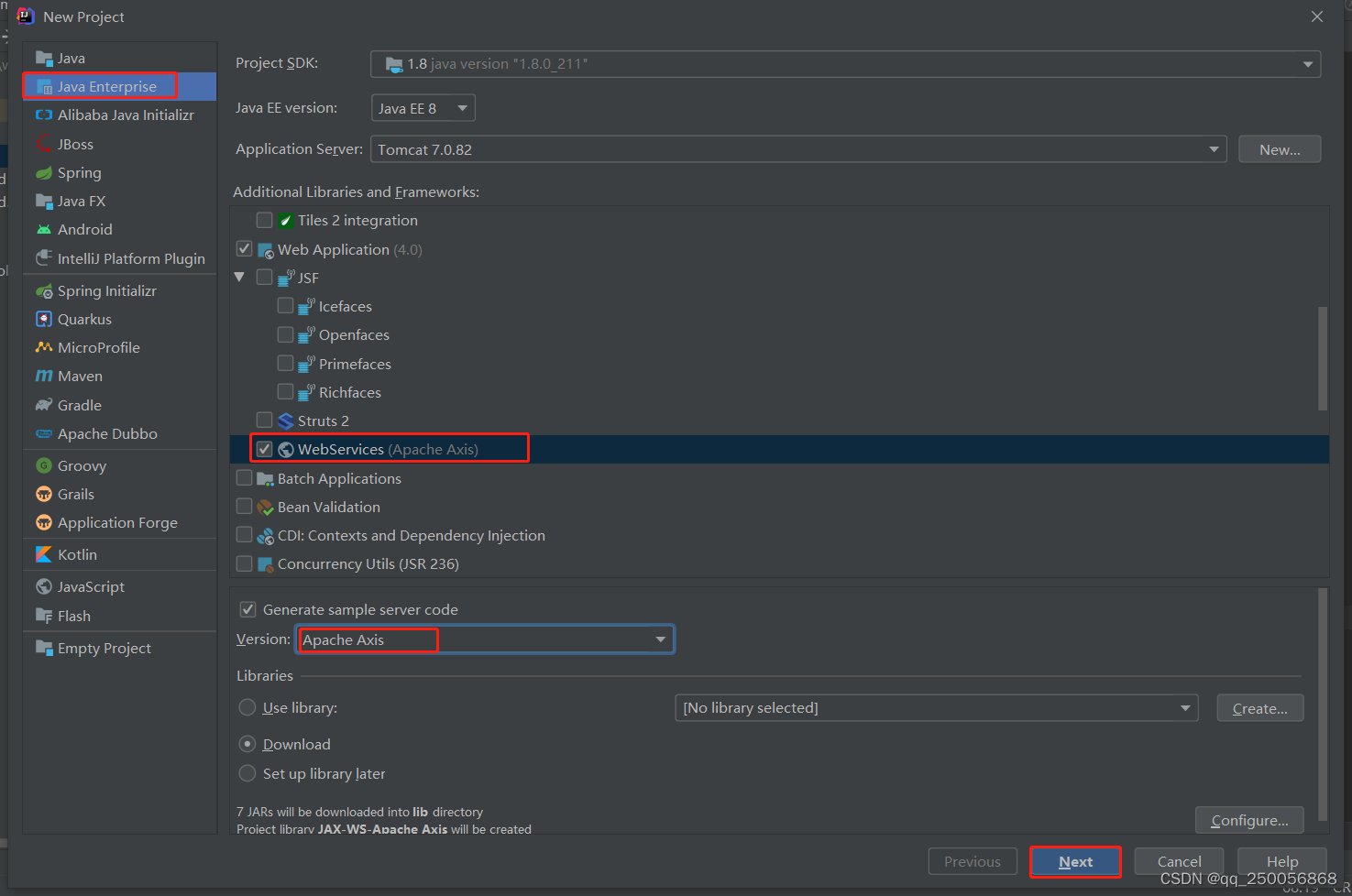Click the Application Forge icon
This screenshot has width=1352, height=896.
point(44,522)
